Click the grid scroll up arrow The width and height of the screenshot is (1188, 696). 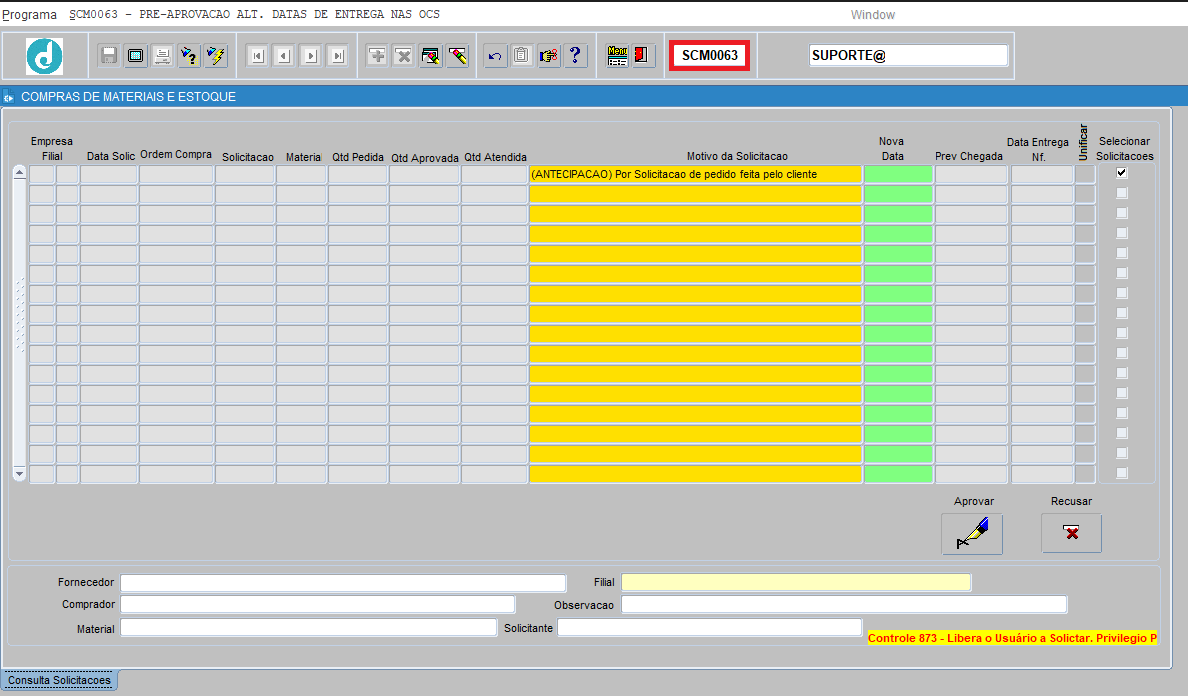point(20,173)
